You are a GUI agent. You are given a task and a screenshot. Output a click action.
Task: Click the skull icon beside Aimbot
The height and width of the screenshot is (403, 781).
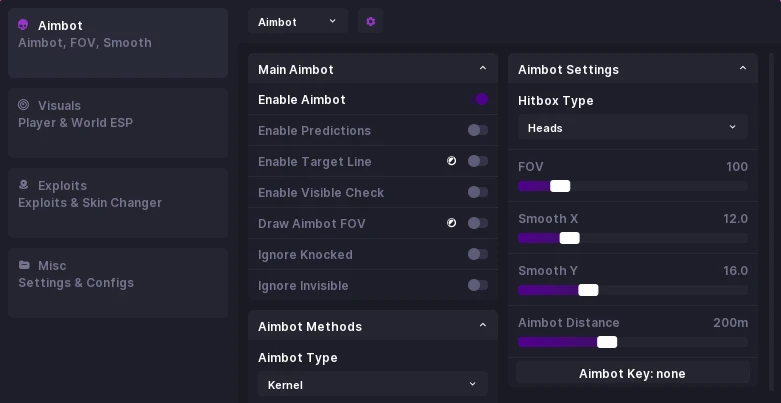(23, 25)
